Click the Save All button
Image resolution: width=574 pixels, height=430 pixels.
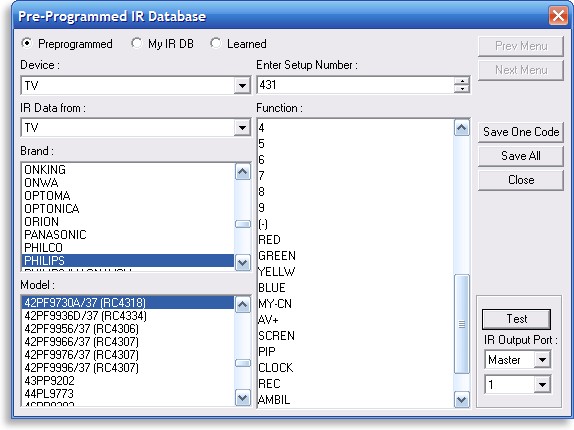coord(521,156)
